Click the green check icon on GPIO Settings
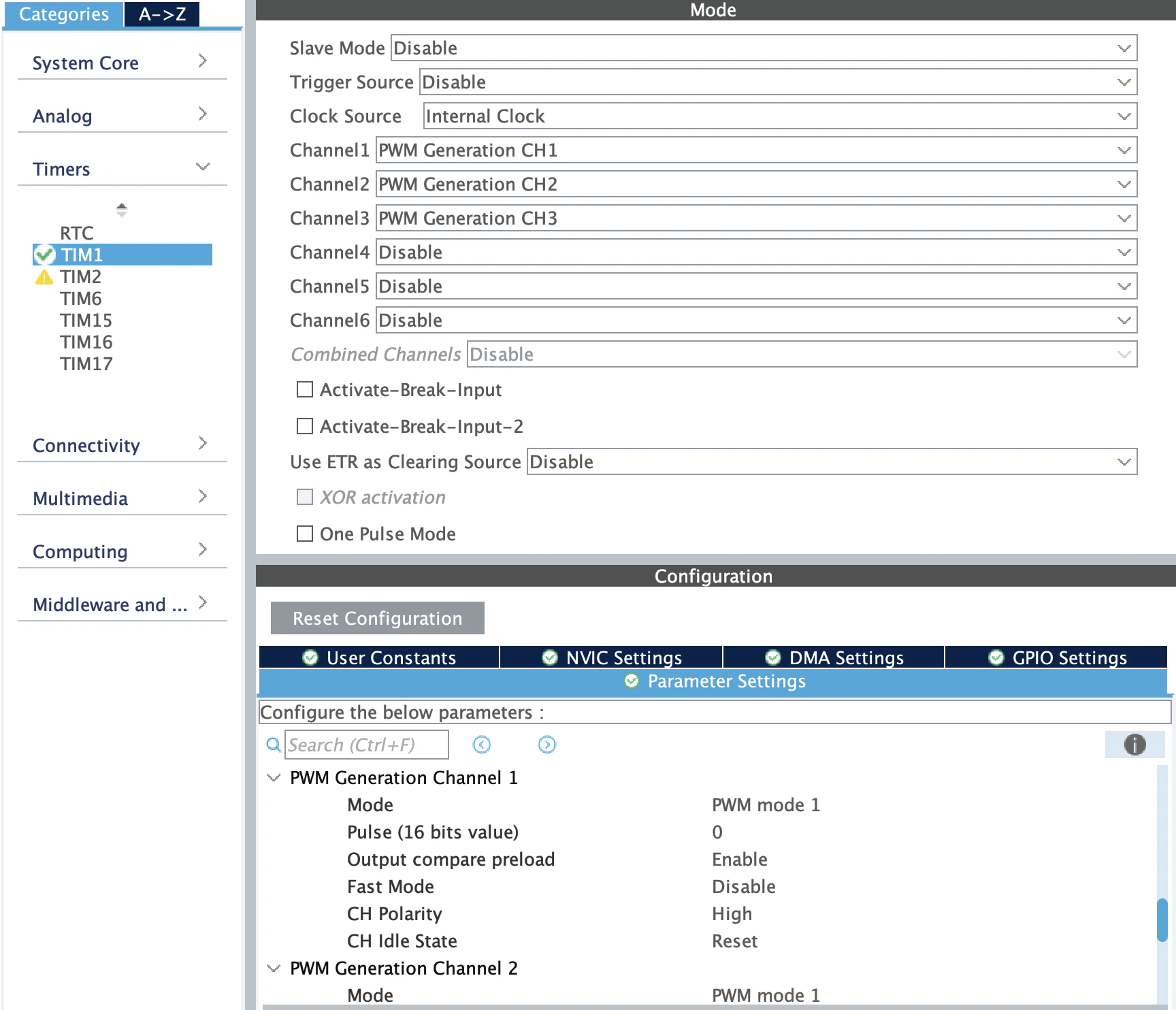The height and width of the screenshot is (1010, 1176). (x=996, y=657)
